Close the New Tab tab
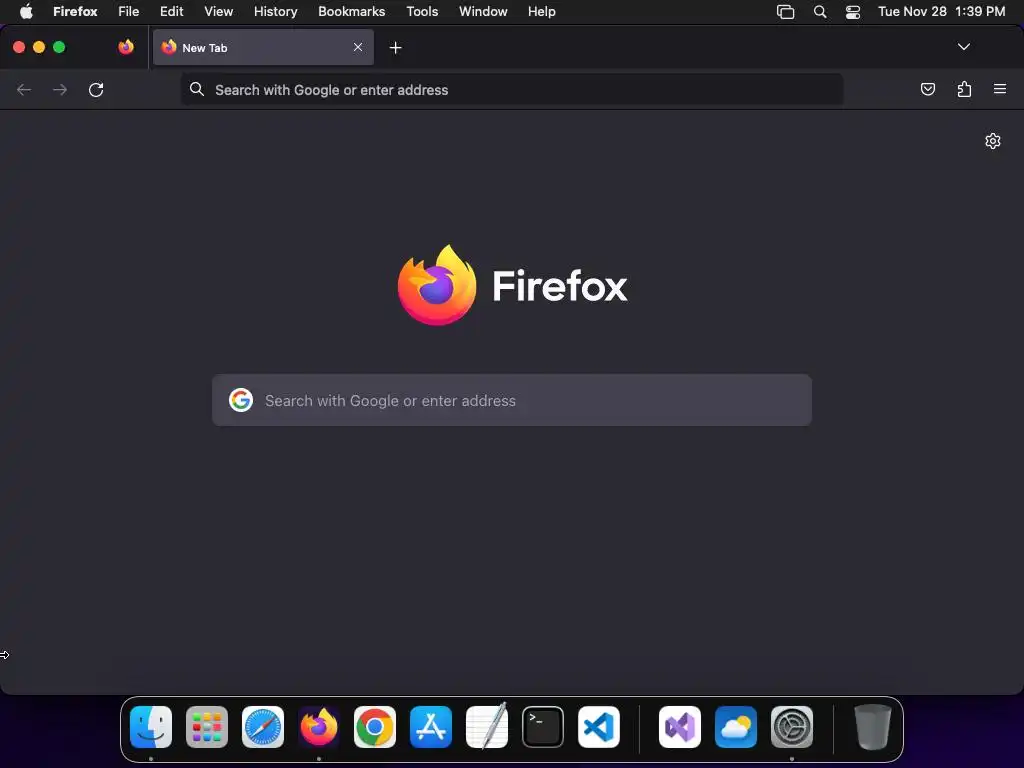The height and width of the screenshot is (768, 1024). click(x=358, y=47)
